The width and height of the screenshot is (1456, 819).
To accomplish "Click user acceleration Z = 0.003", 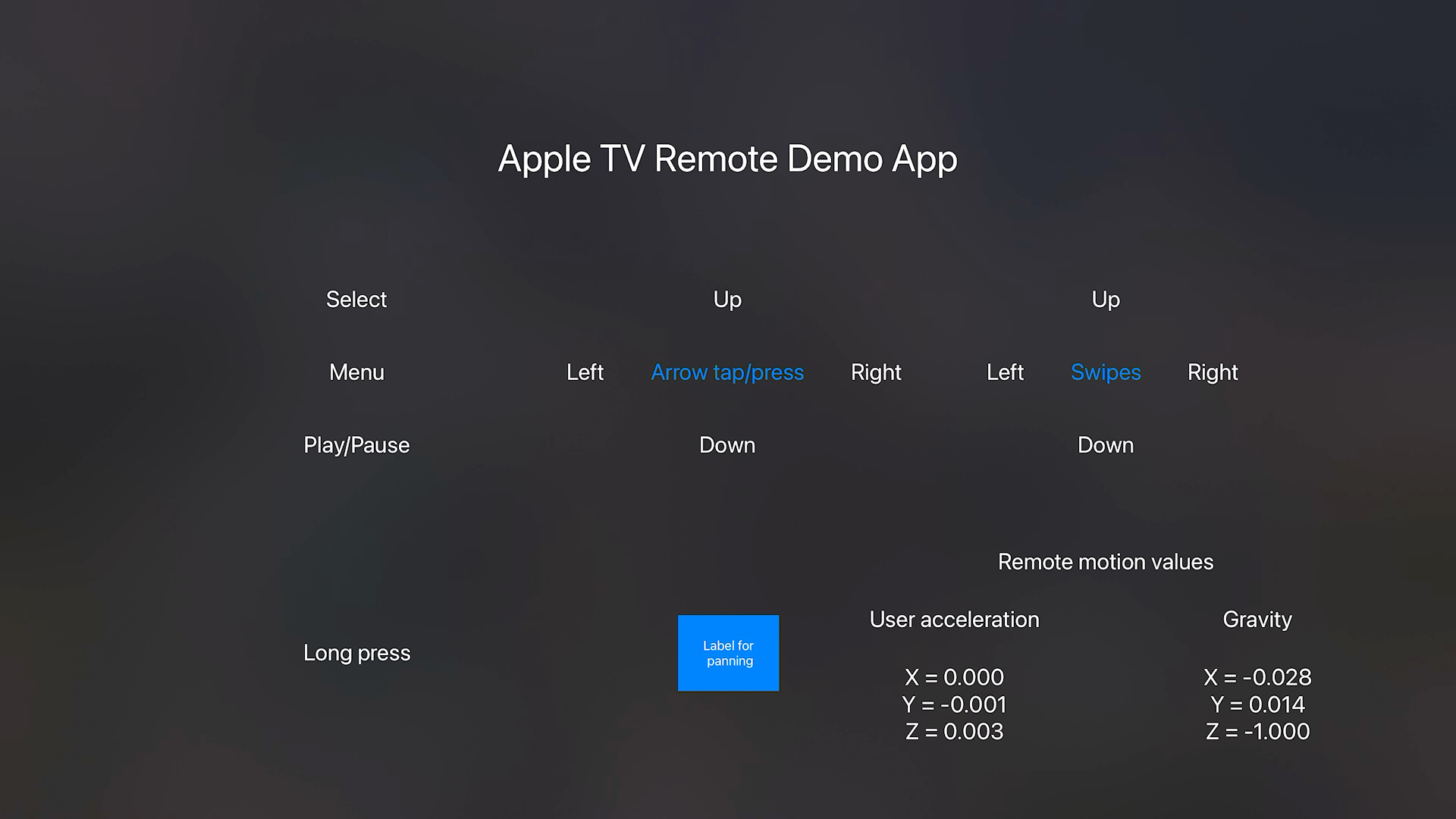I will click(954, 732).
